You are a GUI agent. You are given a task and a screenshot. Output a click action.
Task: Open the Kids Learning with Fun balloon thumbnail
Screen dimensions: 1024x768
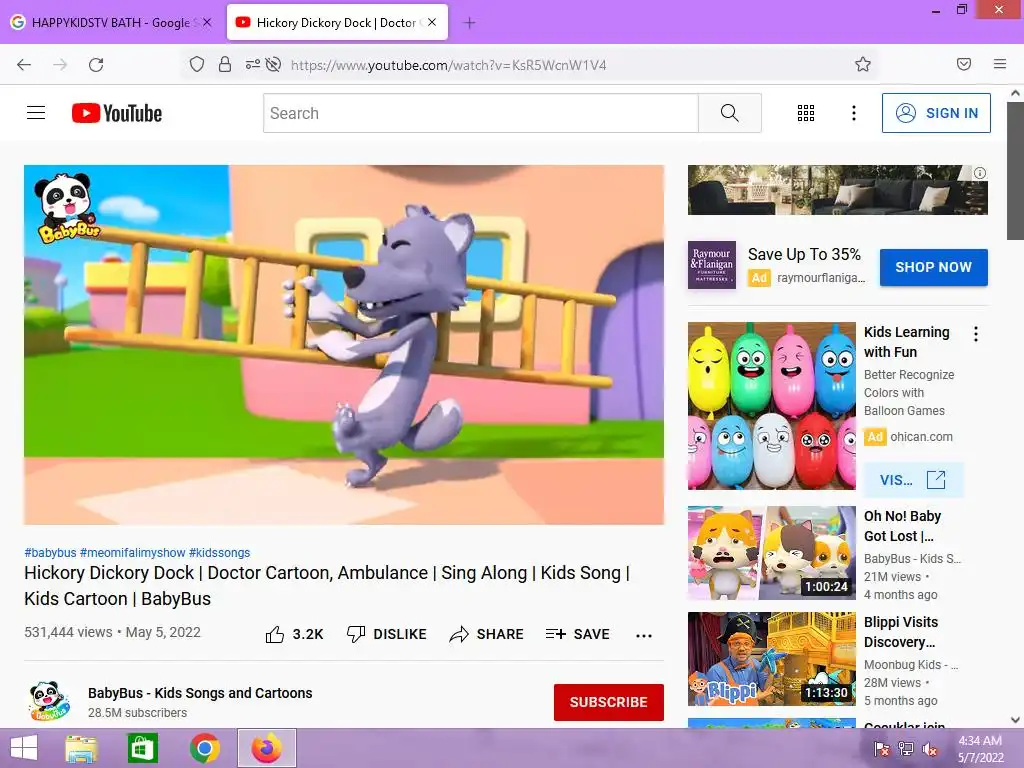click(x=771, y=406)
